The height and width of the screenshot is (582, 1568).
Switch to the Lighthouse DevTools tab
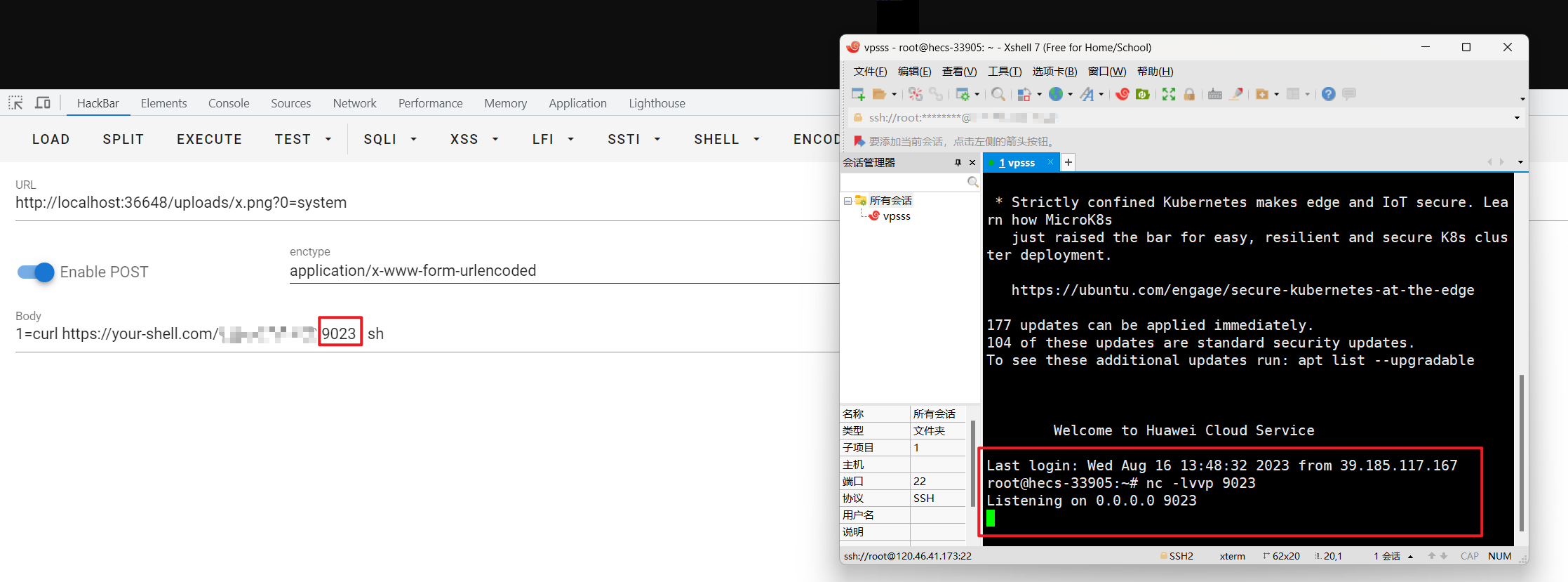point(657,103)
